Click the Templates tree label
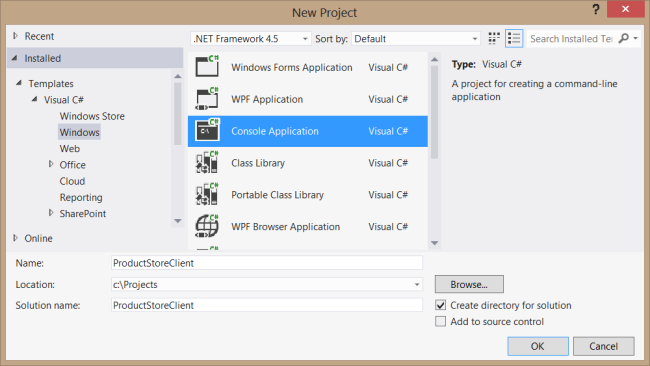The width and height of the screenshot is (650, 366). click(x=51, y=84)
